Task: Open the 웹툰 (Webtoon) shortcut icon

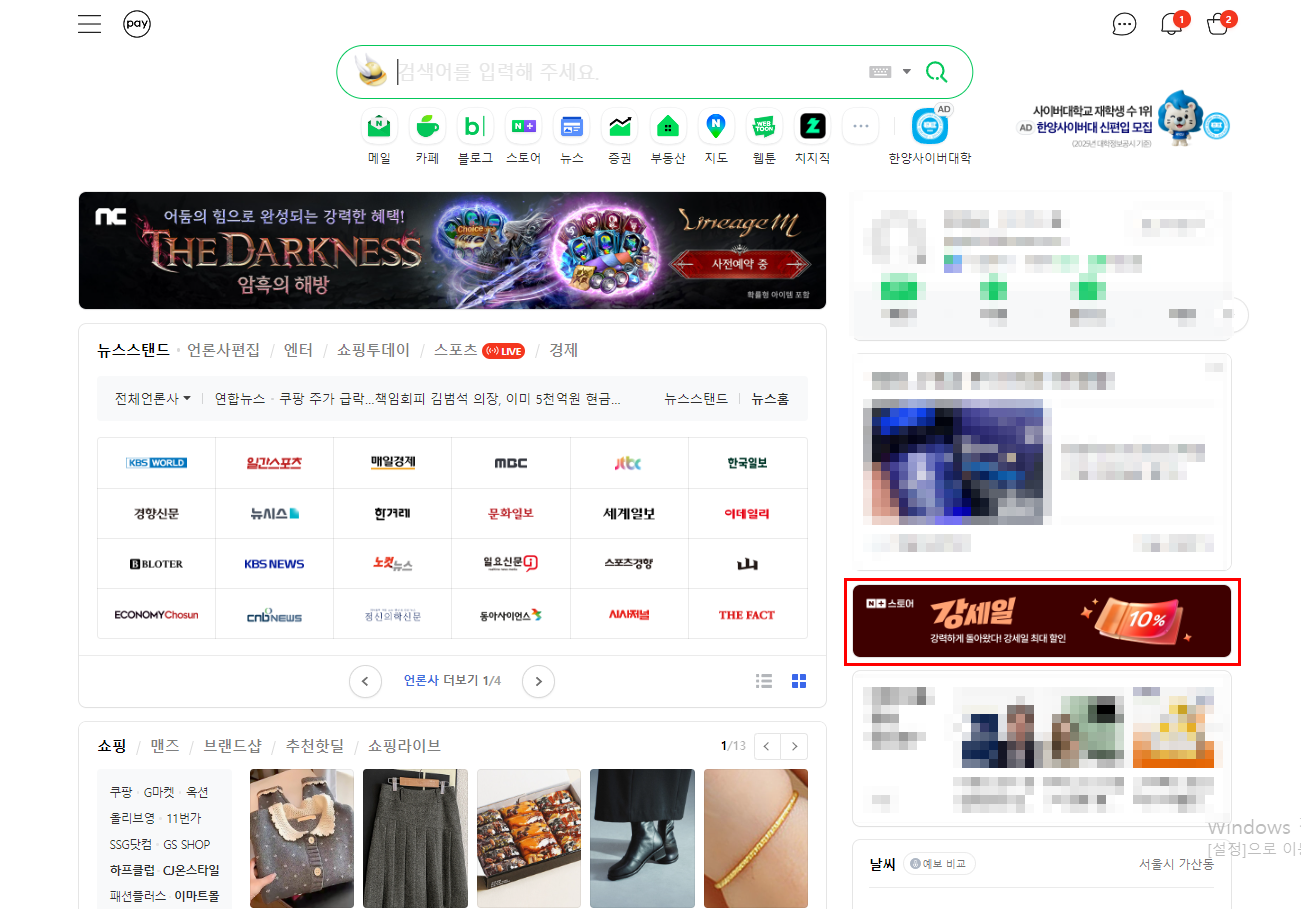Action: [764, 127]
